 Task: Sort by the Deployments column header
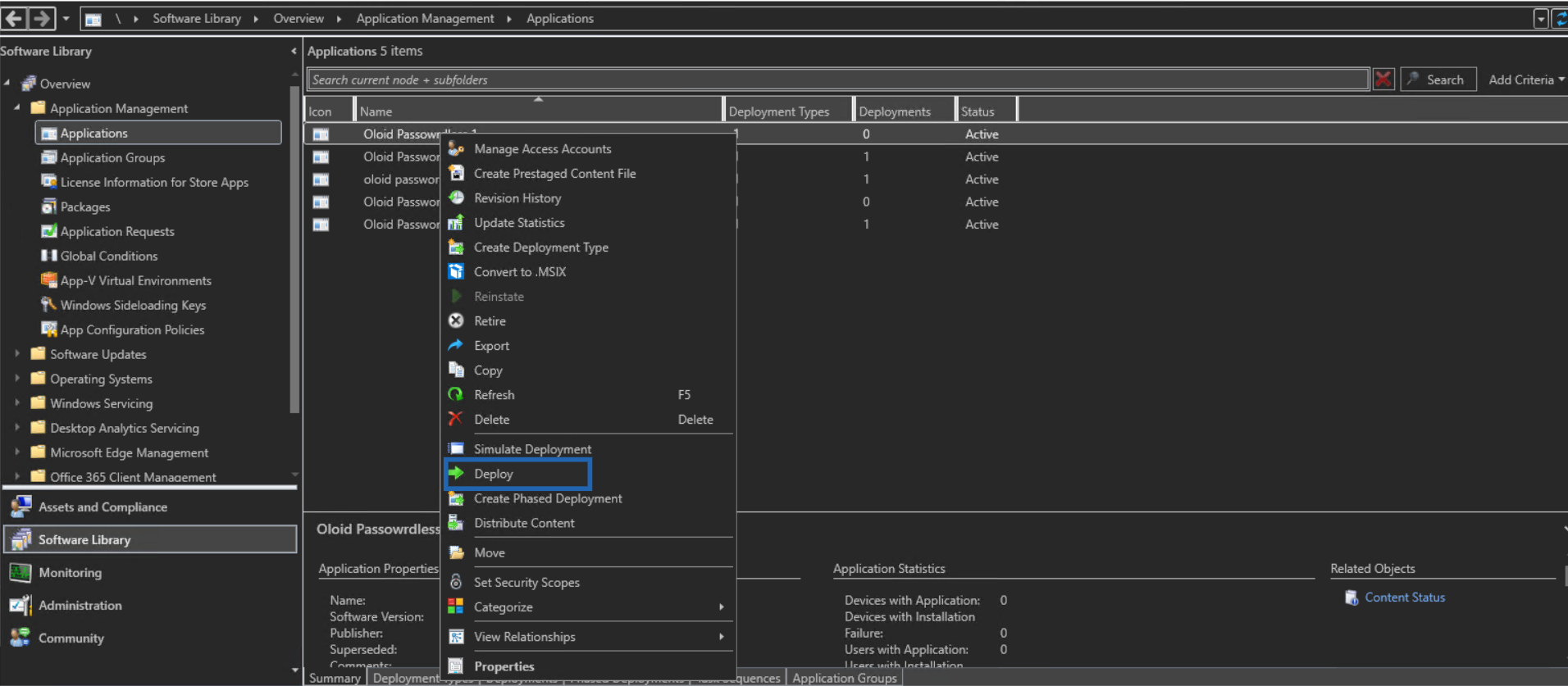tap(904, 111)
